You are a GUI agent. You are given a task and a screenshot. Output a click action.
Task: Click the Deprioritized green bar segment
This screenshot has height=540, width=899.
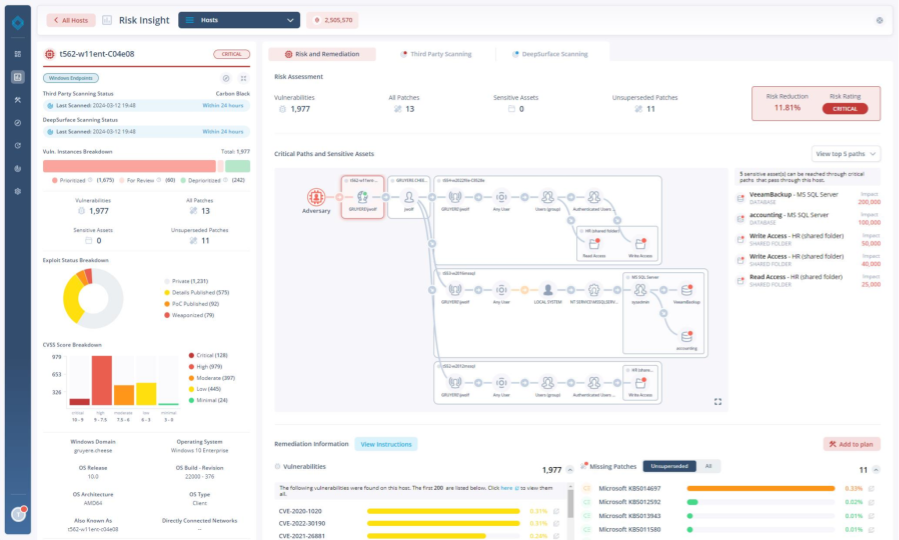[x=237, y=166]
